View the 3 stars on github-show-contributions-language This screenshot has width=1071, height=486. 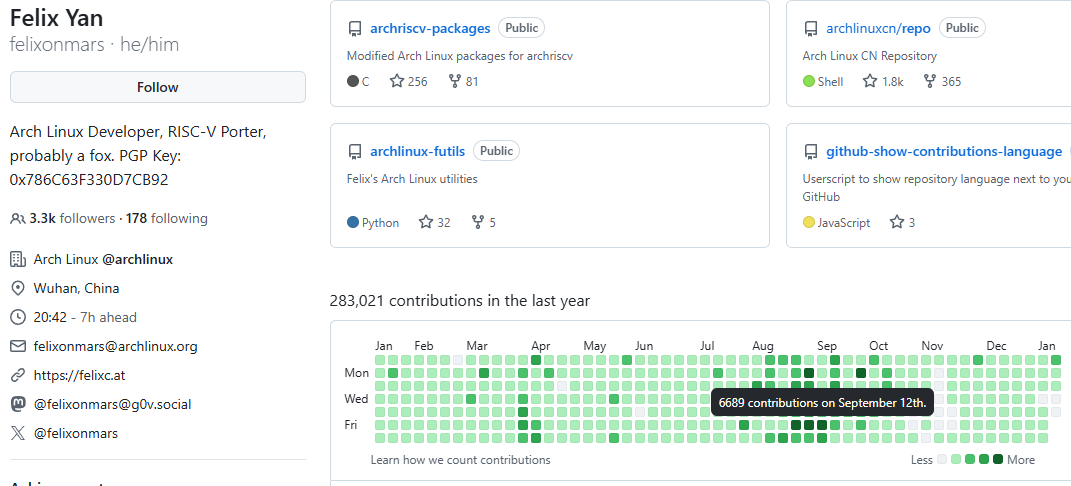click(x=902, y=223)
